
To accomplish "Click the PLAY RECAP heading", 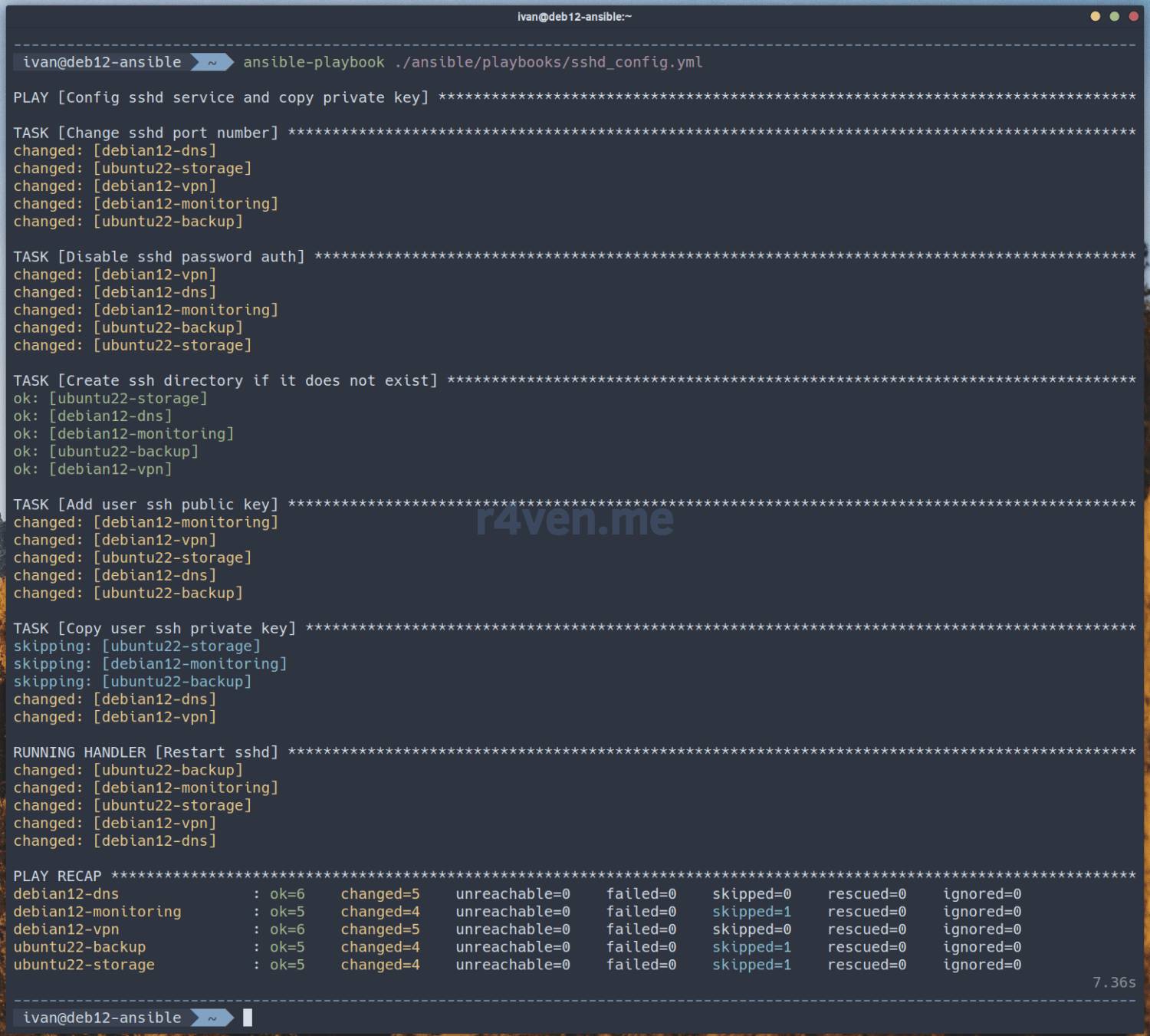I will coord(58,876).
